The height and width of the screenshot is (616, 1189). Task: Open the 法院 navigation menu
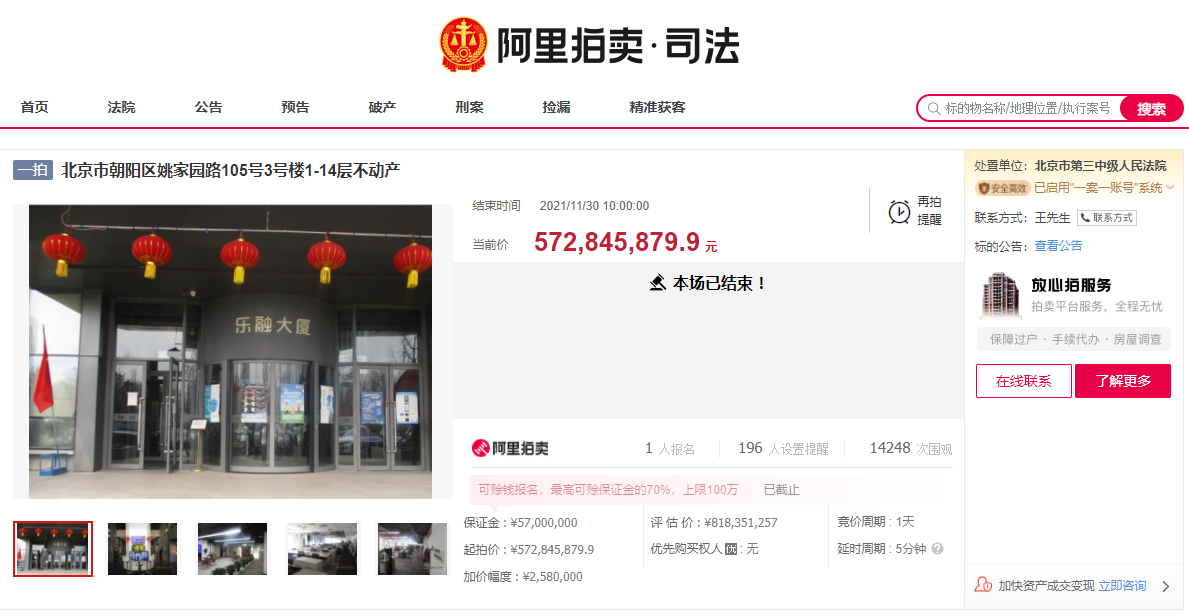coord(120,106)
